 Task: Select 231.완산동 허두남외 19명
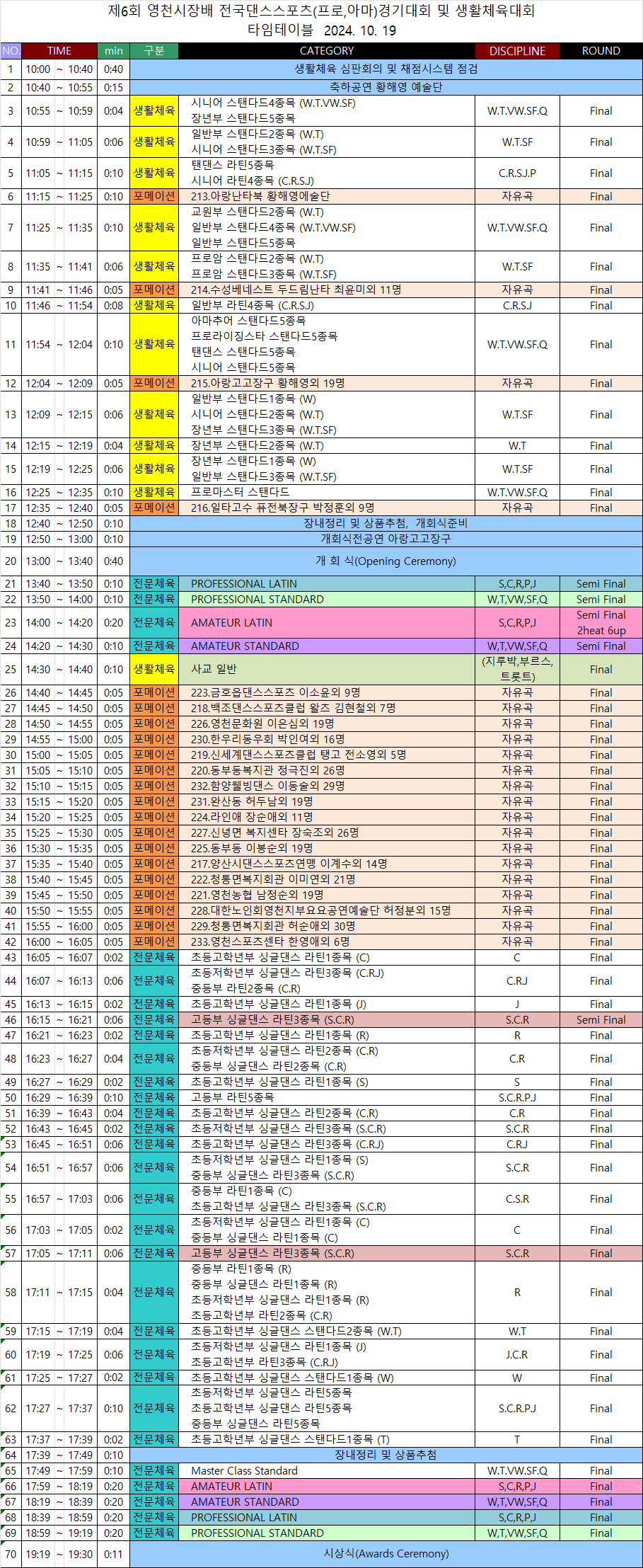pyautogui.click(x=326, y=802)
